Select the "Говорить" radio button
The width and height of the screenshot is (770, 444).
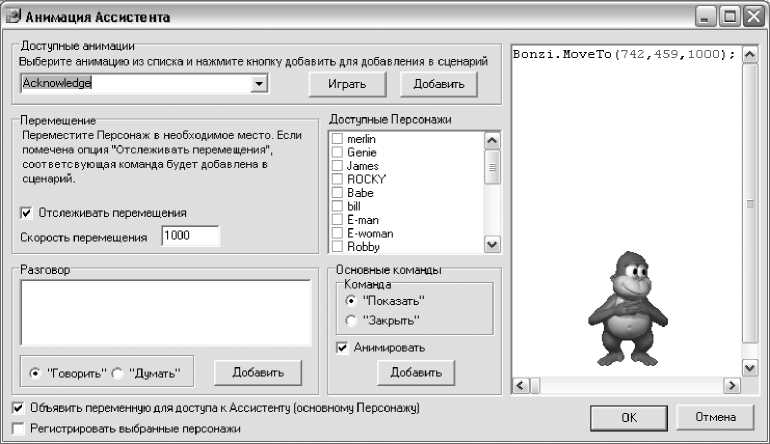pos(35,373)
